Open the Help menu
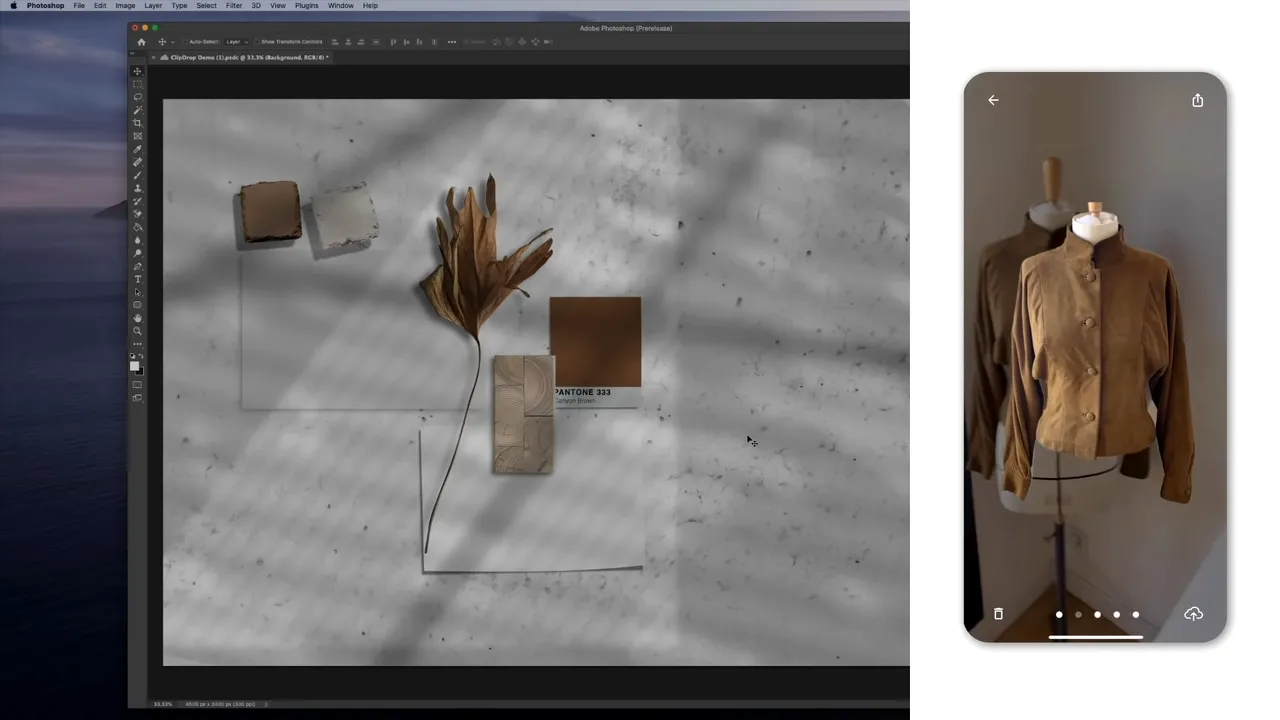Viewport: 1280px width, 720px height. point(370,6)
